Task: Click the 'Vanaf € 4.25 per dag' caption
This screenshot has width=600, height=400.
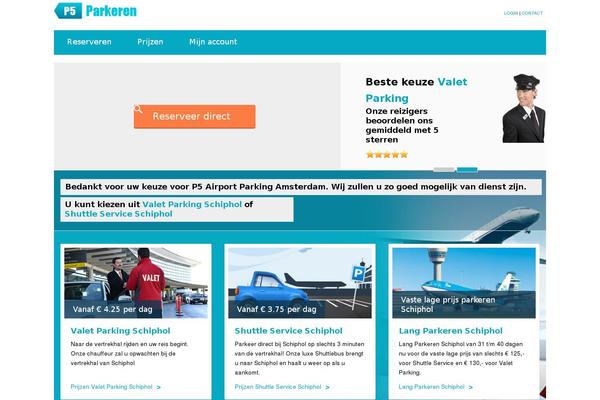Action: [x=112, y=309]
